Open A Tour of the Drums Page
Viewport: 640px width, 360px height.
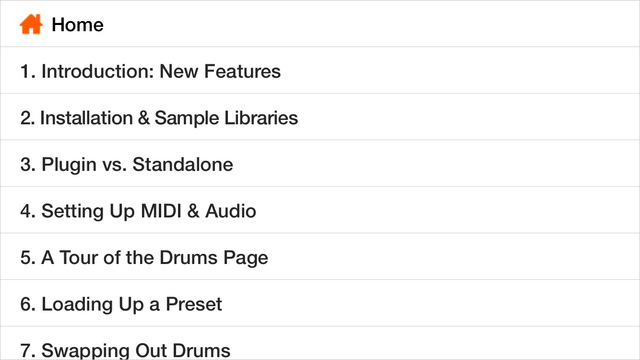tap(320, 257)
